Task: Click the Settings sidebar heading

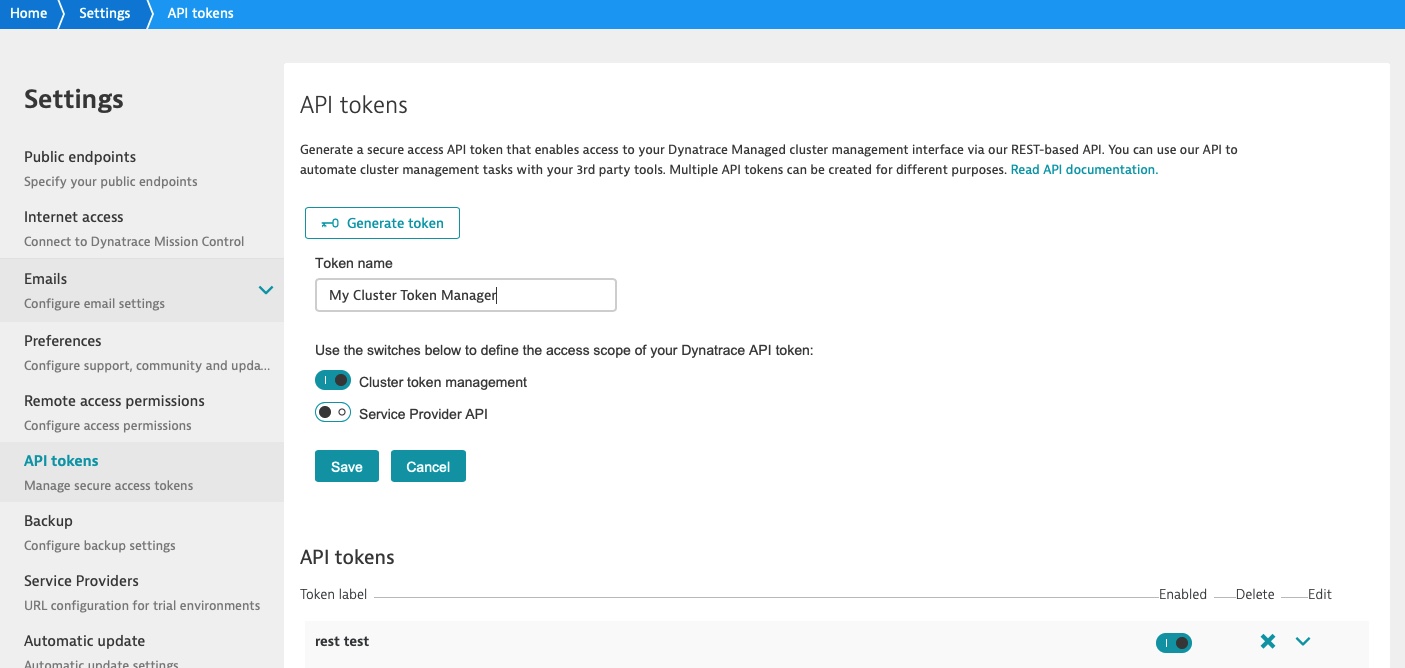Action: click(x=74, y=99)
